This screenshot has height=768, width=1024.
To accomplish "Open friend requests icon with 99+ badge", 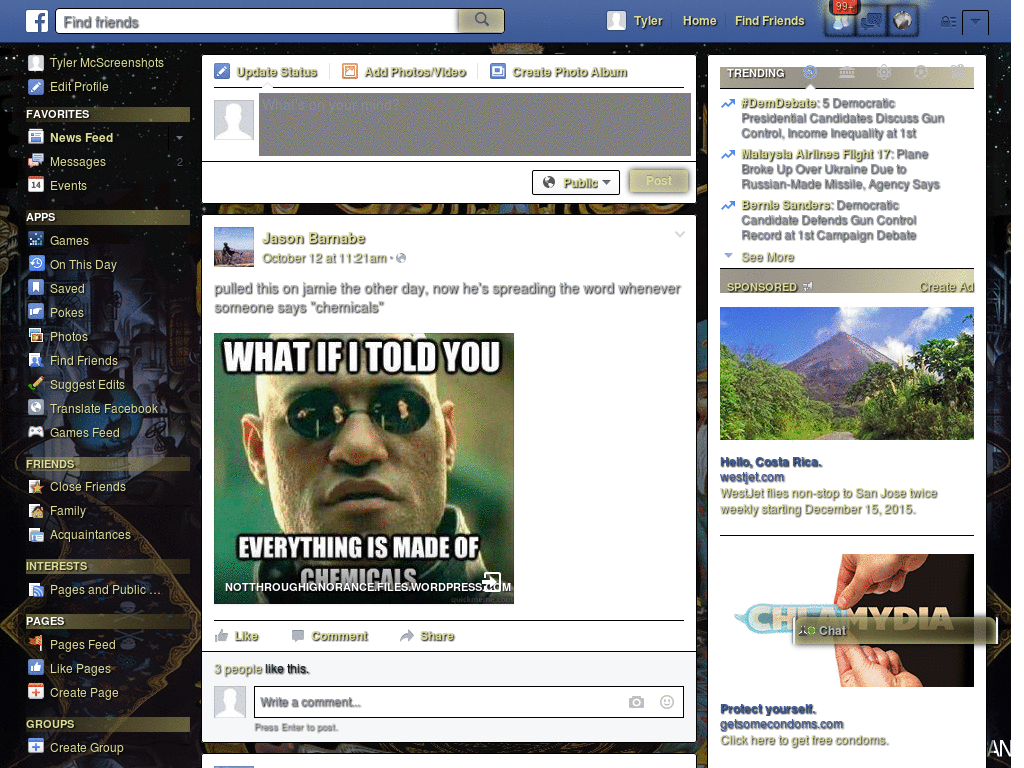I will pyautogui.click(x=840, y=20).
